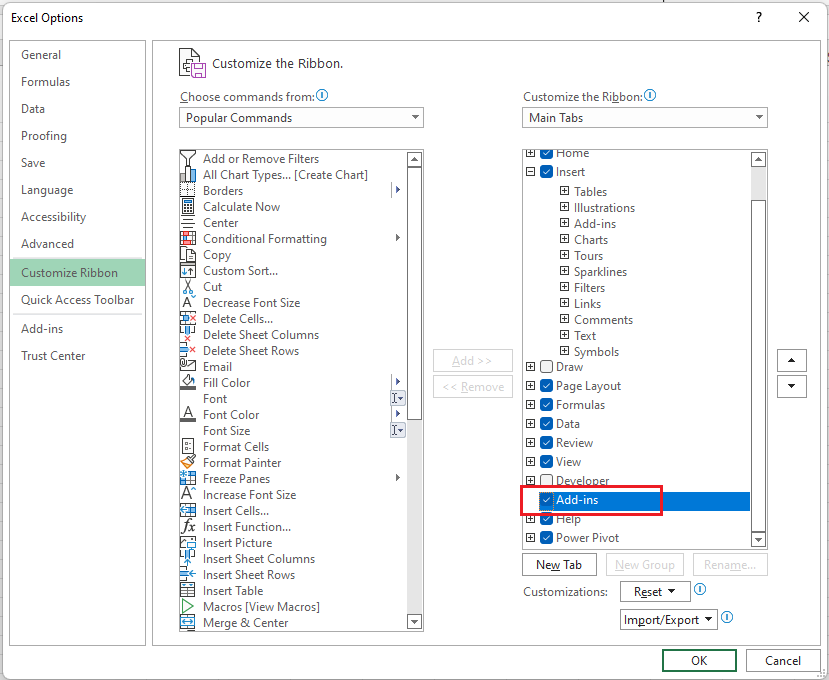Click the Add or Remove Filters funnel icon
The width and height of the screenshot is (829, 680).
point(188,158)
